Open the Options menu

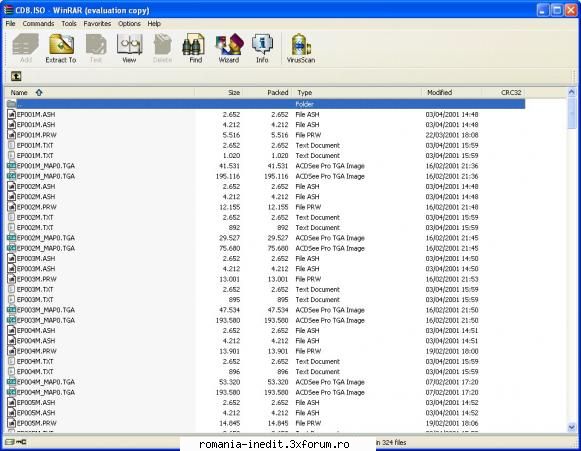click(x=129, y=23)
